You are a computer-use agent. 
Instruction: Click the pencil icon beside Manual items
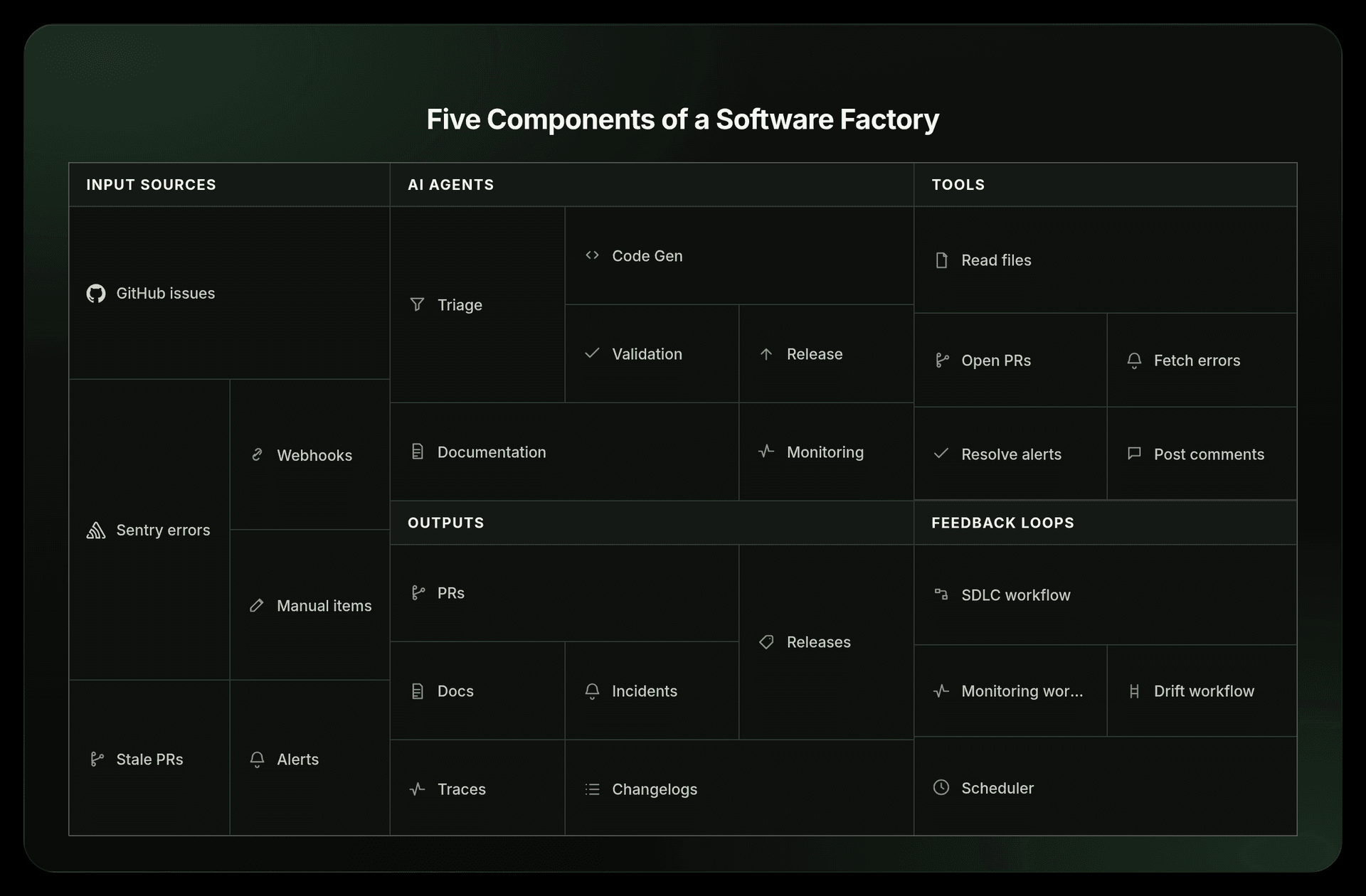[257, 606]
